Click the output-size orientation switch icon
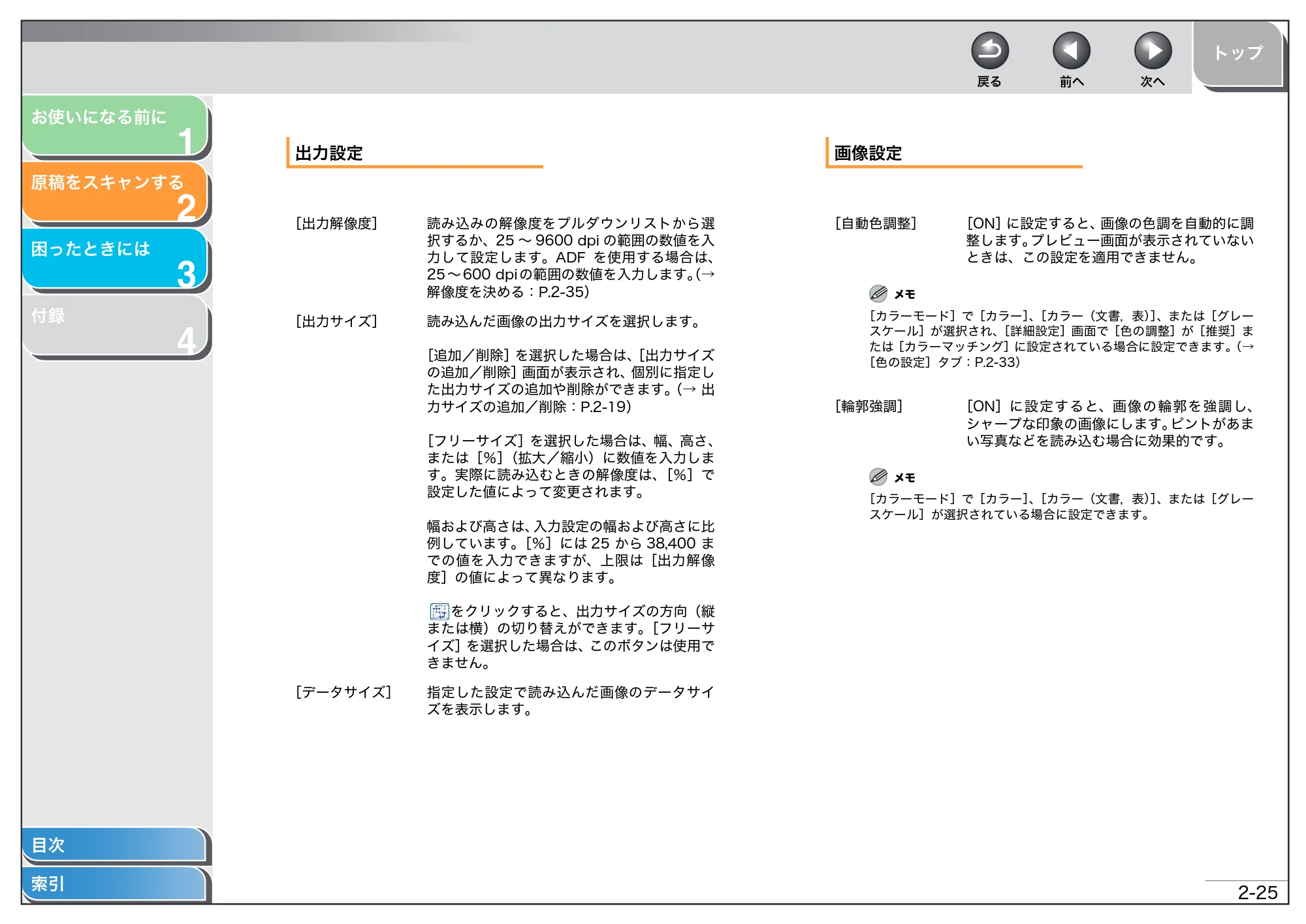The height and width of the screenshot is (924, 1306). coord(439,611)
